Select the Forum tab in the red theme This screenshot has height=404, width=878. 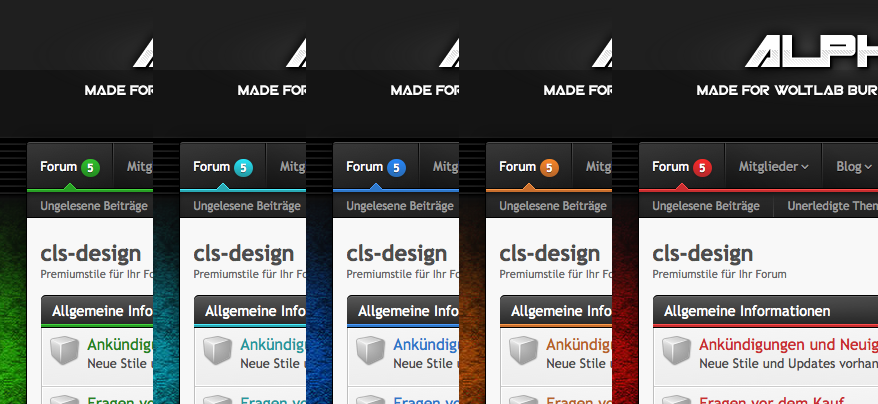(x=670, y=167)
